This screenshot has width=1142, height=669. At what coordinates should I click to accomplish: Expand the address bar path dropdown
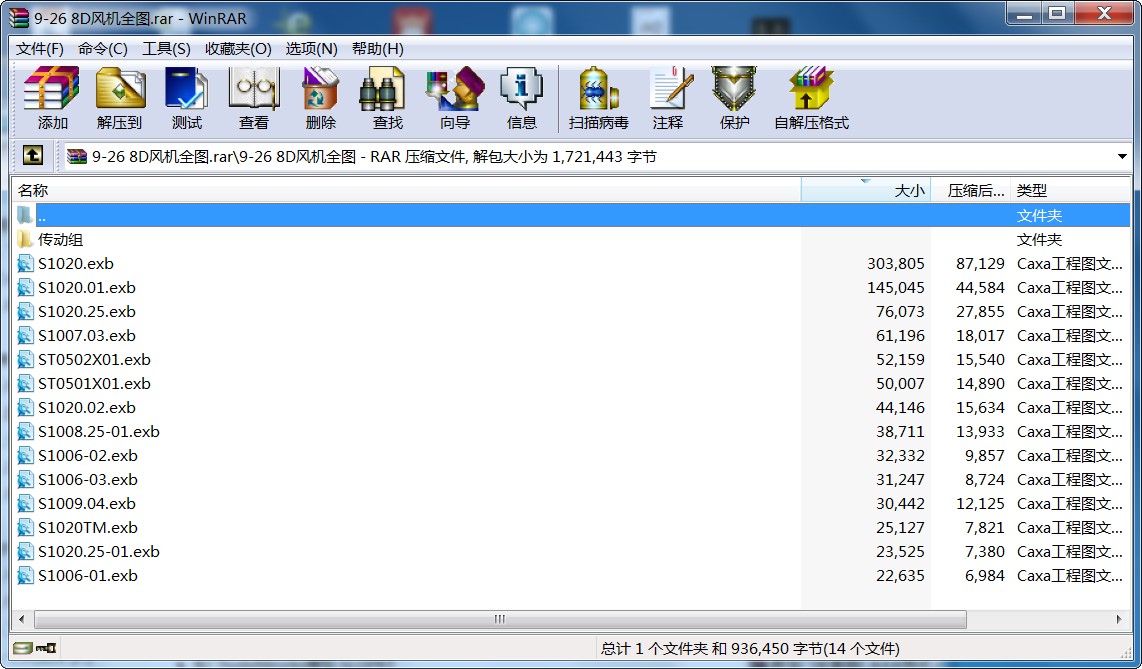[x=1122, y=157]
